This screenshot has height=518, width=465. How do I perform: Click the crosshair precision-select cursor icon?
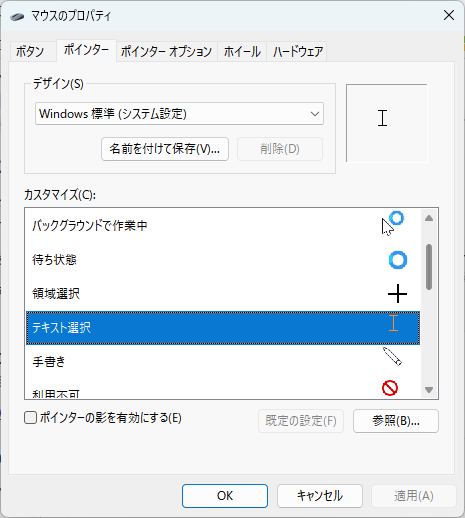tap(397, 294)
